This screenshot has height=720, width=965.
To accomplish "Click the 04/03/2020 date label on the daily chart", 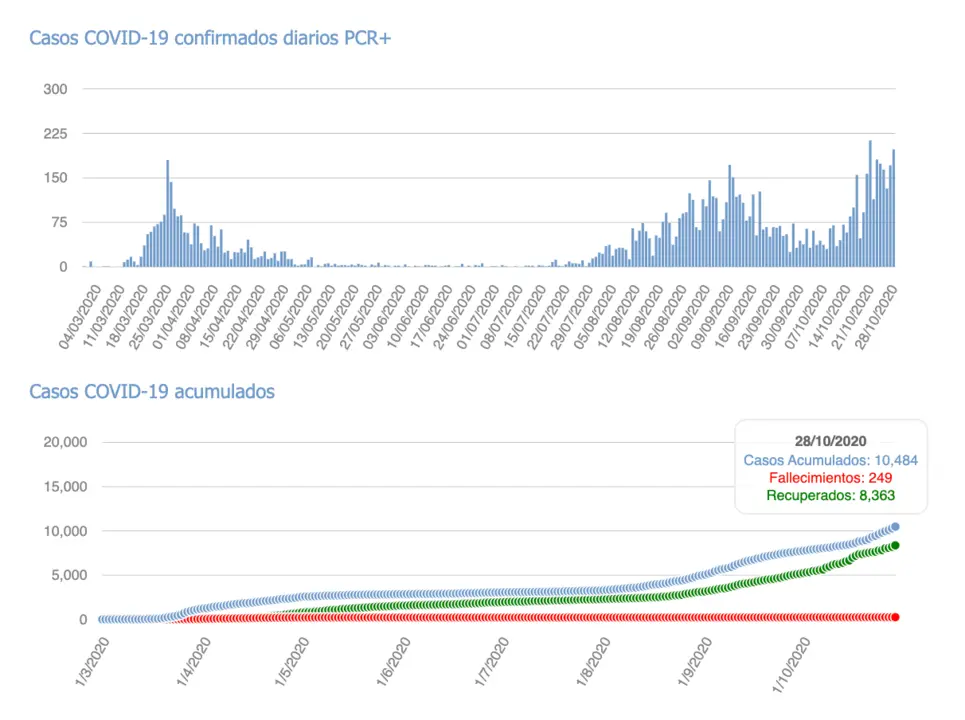I will pyautogui.click(x=78, y=316).
